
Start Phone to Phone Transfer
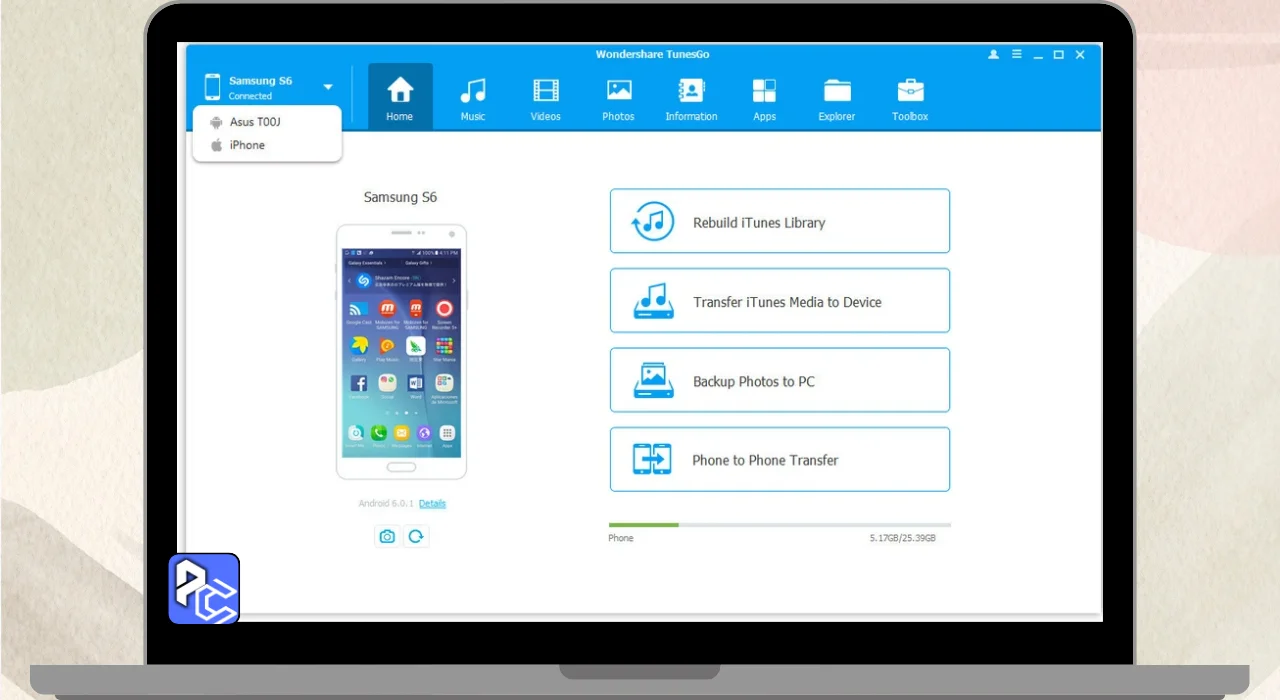point(780,459)
